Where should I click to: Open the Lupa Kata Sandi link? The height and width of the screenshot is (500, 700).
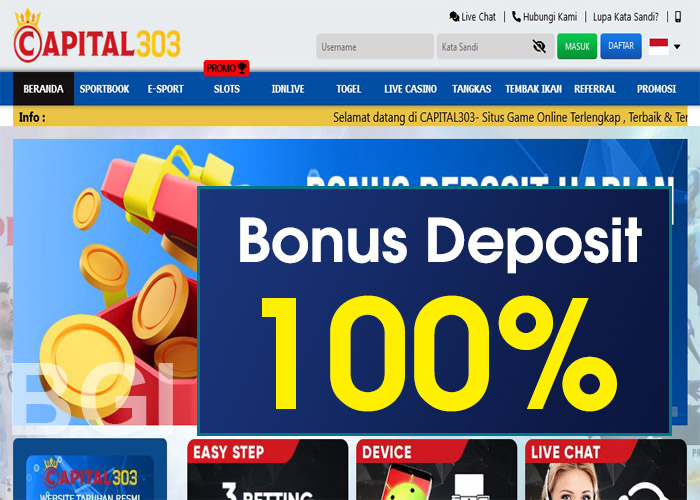pyautogui.click(x=625, y=17)
